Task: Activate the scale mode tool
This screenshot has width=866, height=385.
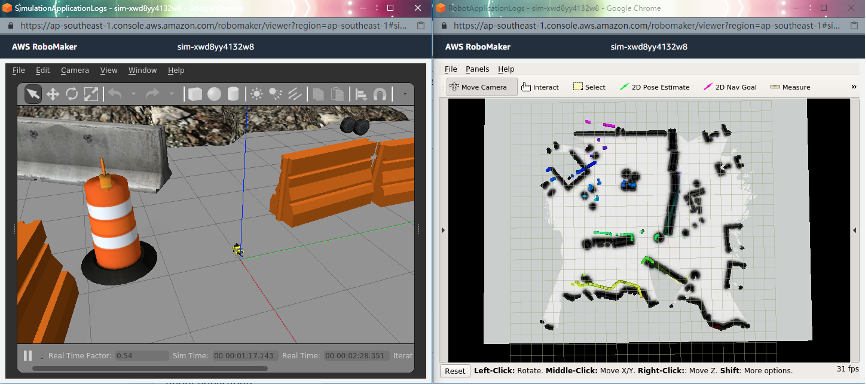Action: point(91,94)
